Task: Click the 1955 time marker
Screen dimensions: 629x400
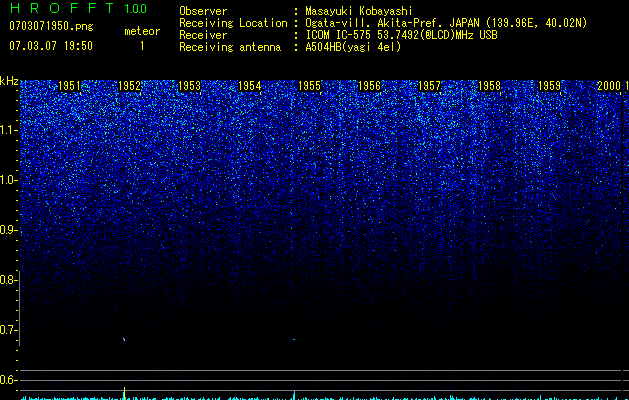Action: click(310, 86)
